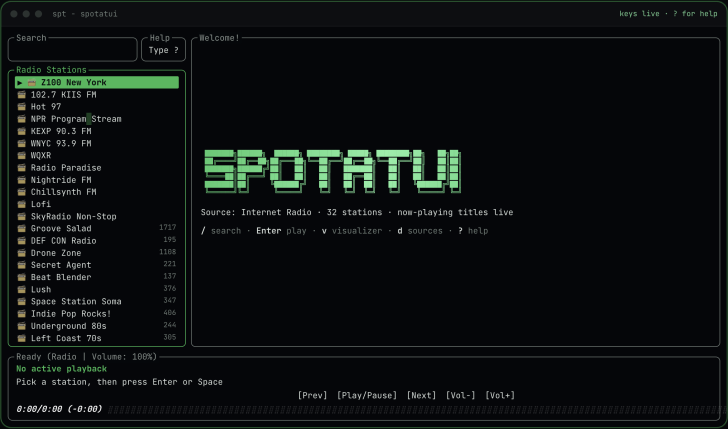Open the Help box showing Type ?
This screenshot has height=429, width=728.
(163, 49)
